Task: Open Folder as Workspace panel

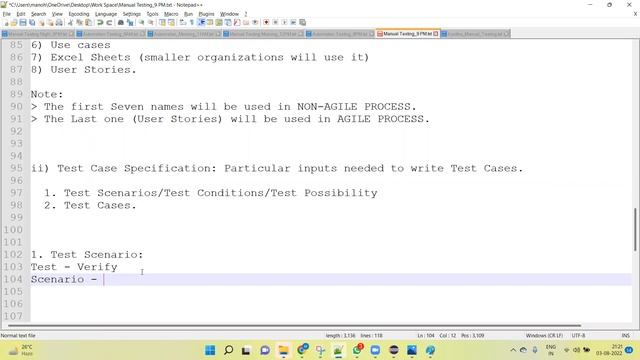Action: (x=246, y=22)
